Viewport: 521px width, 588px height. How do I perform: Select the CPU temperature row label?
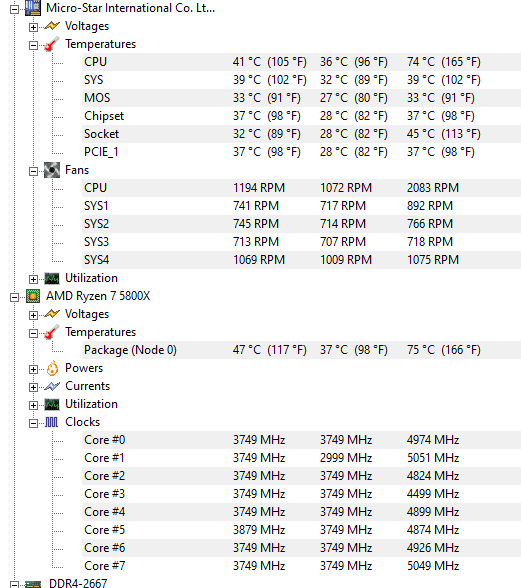click(x=95, y=62)
